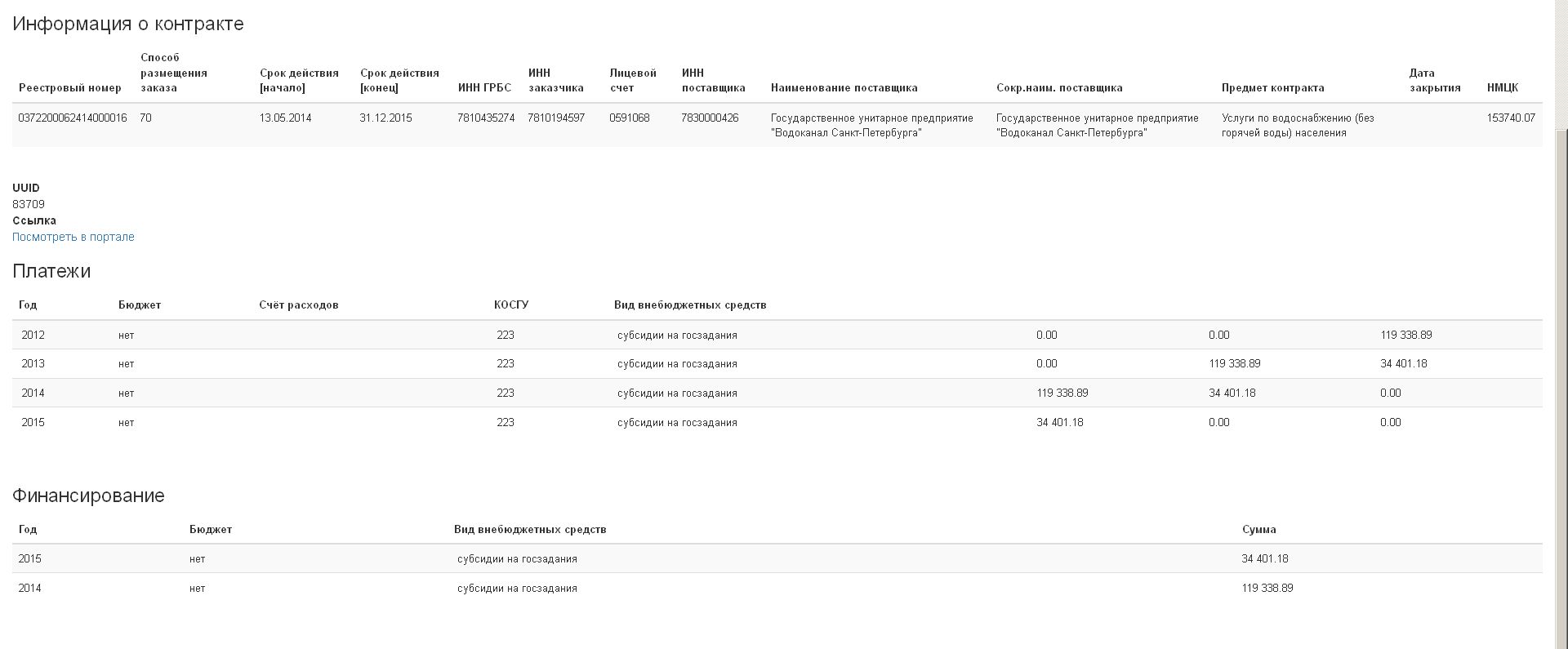Click 'Счёт расходов' header in Платежи table

[x=298, y=304]
